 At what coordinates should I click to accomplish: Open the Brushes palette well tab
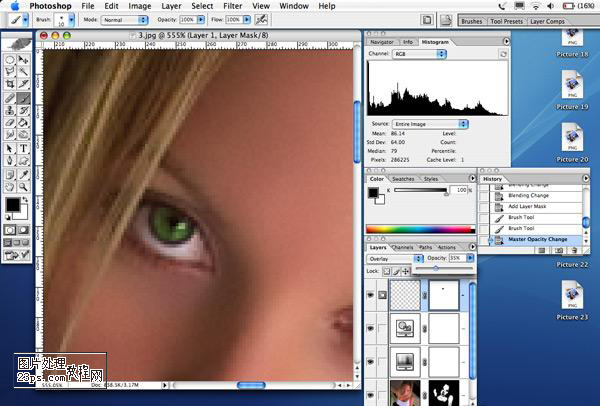coord(471,21)
